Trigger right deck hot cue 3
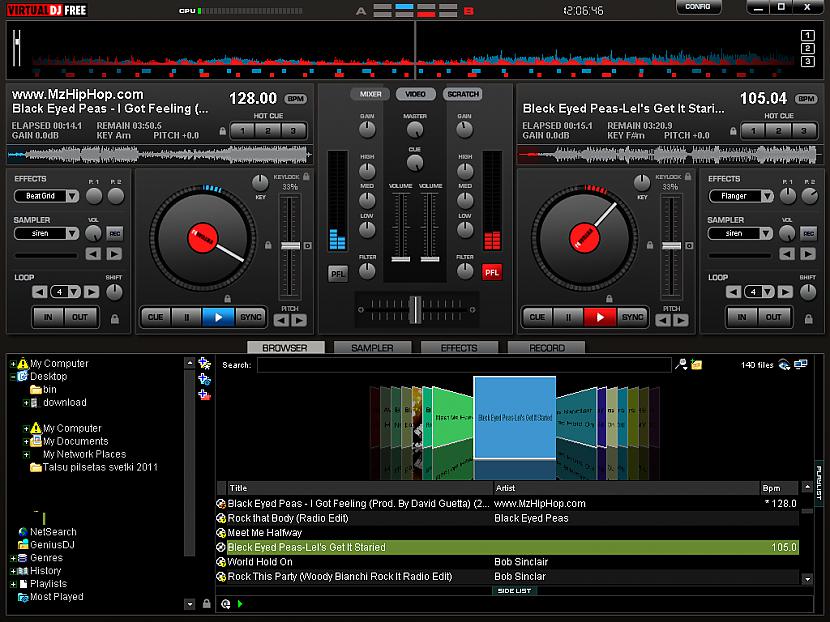 [804, 131]
